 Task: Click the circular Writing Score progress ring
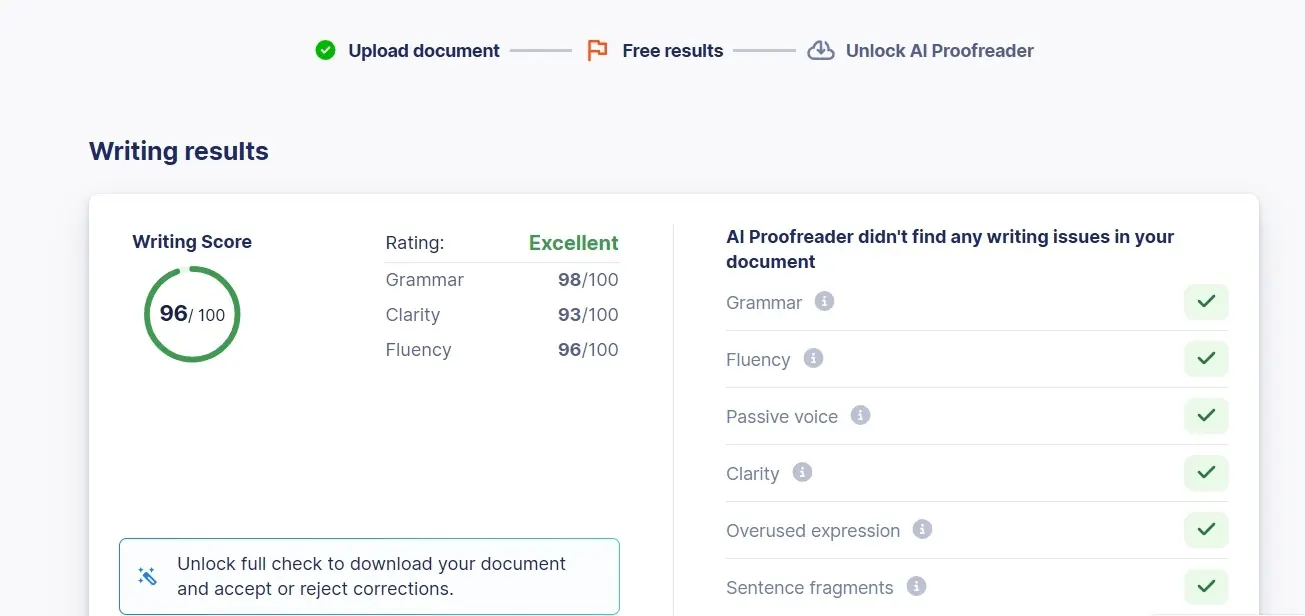pyautogui.click(x=192, y=314)
